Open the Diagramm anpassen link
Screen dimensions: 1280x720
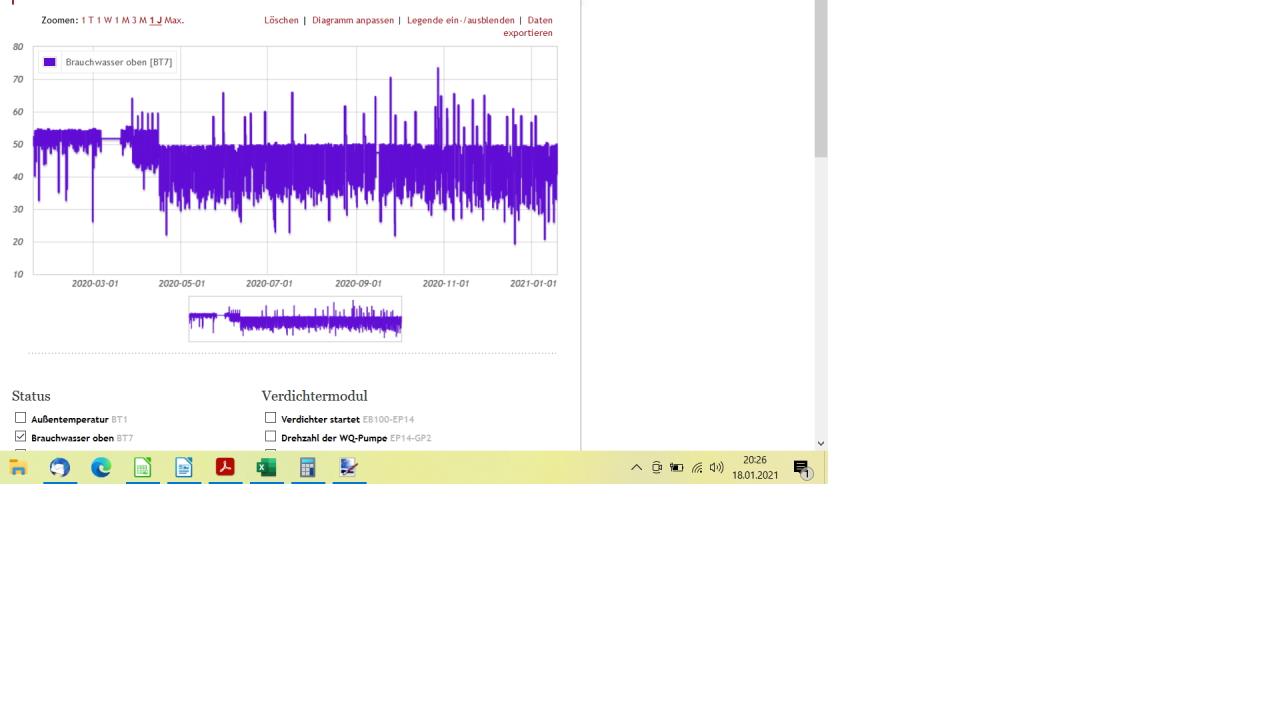point(353,20)
